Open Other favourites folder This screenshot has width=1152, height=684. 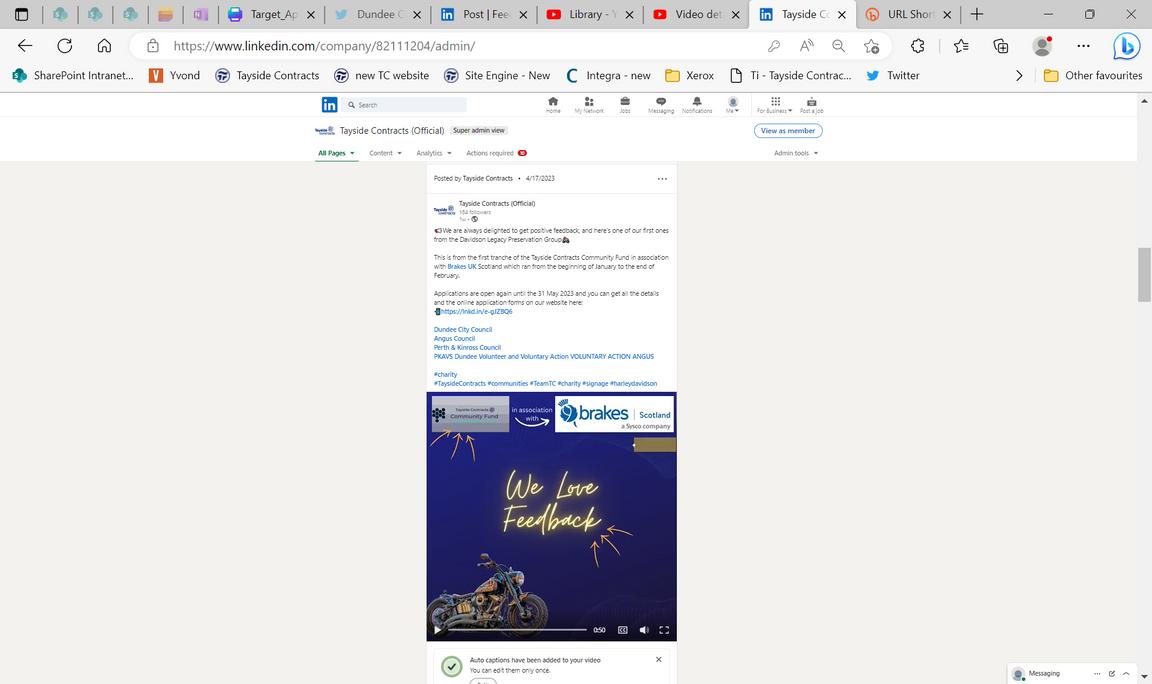click(x=1092, y=75)
